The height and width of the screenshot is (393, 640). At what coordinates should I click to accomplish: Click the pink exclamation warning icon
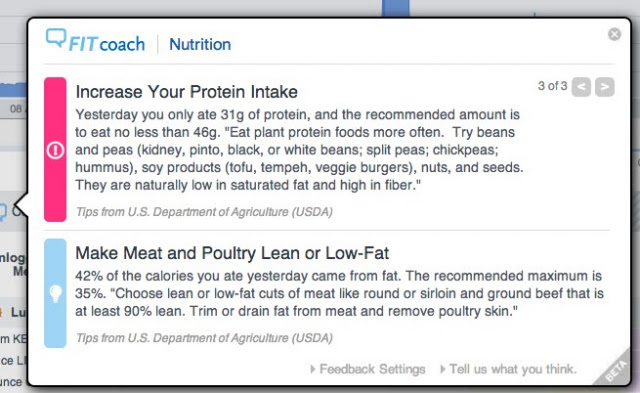[x=55, y=150]
